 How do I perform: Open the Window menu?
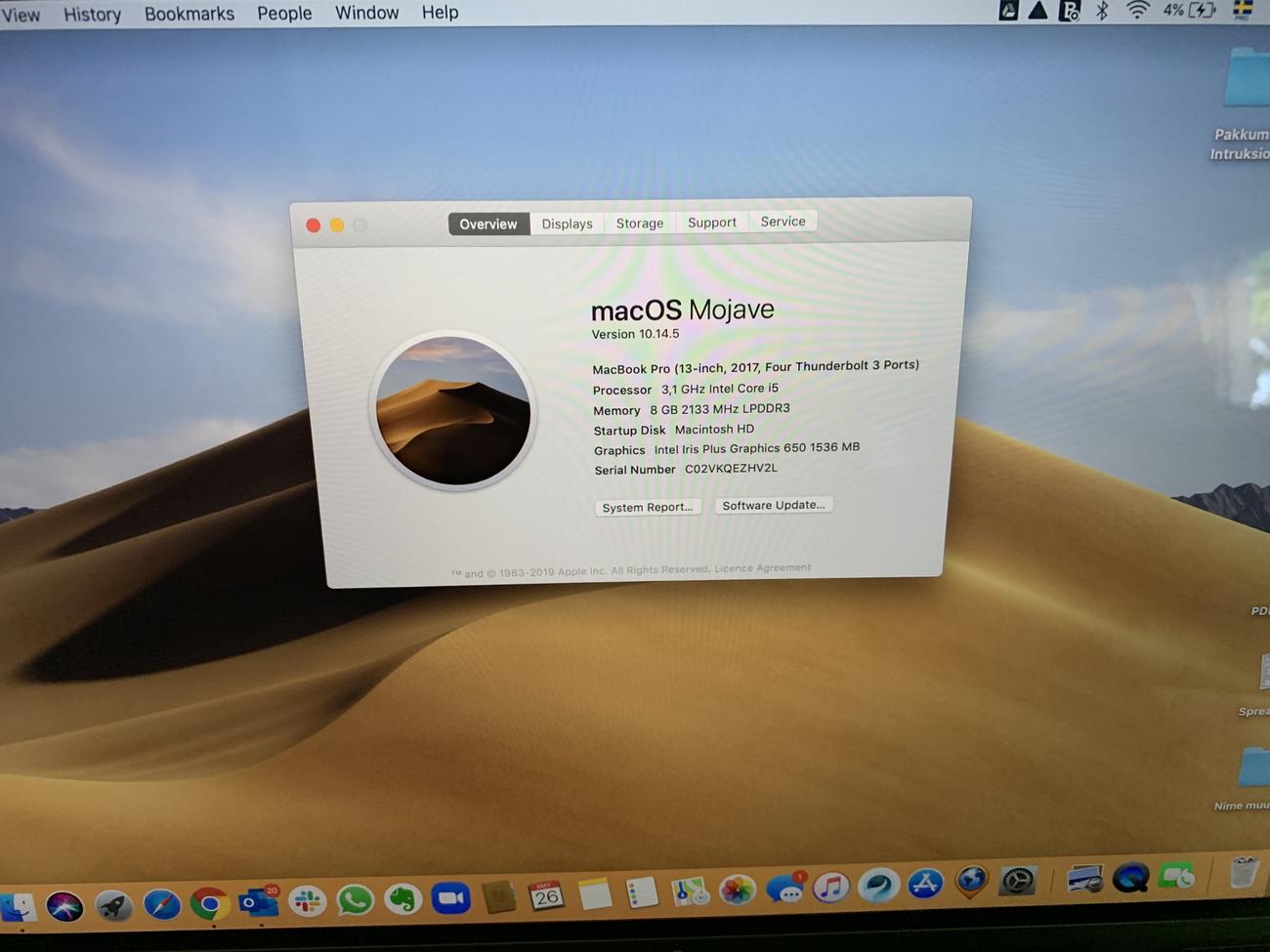click(366, 13)
